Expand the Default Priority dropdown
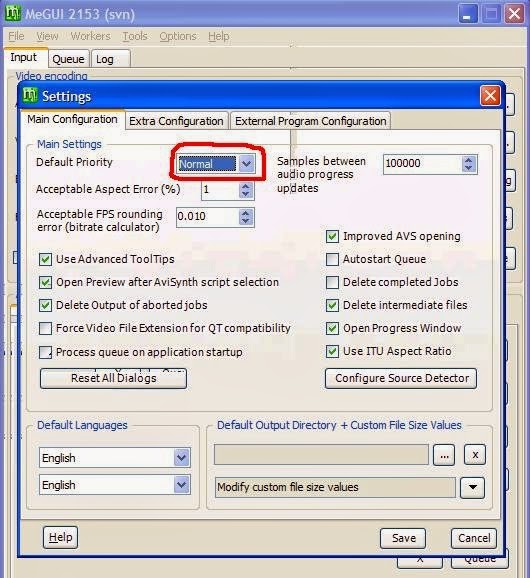The height and width of the screenshot is (578, 530). pos(247,164)
